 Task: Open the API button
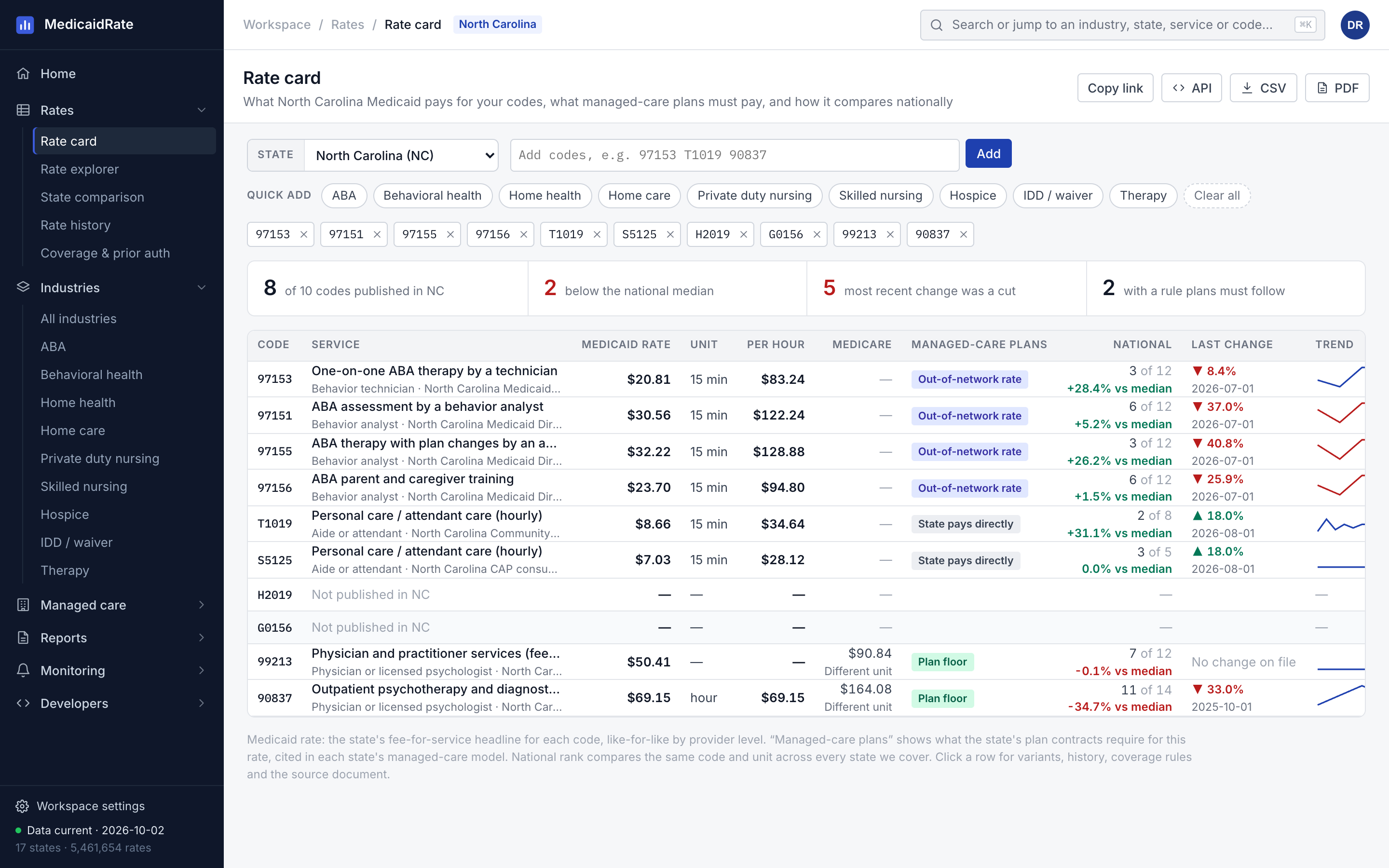(x=1191, y=88)
